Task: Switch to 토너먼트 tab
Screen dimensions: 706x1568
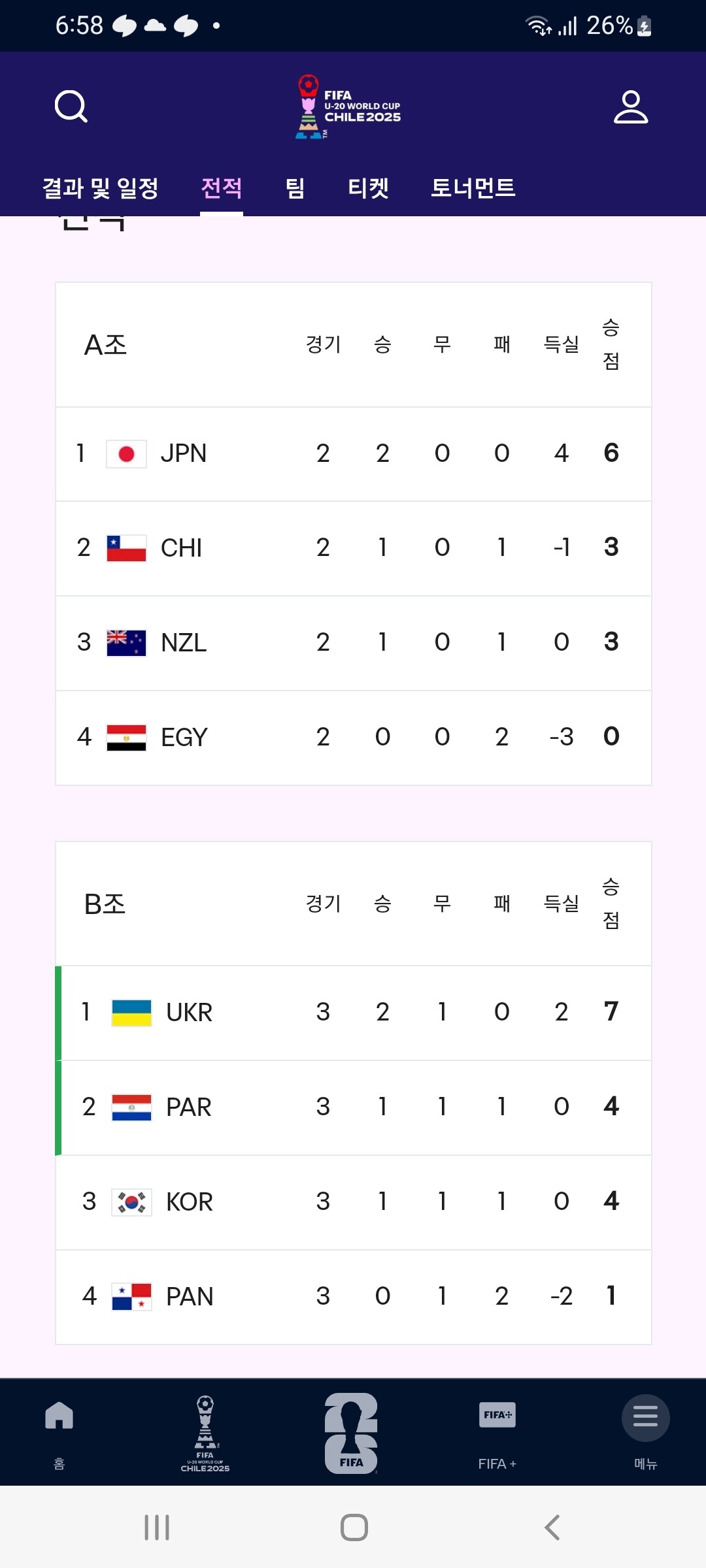Action: 473,188
